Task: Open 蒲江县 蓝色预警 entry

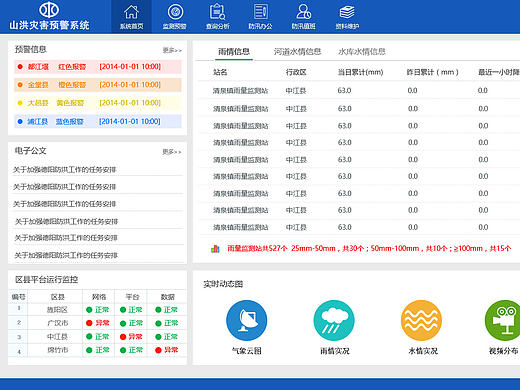Action: coord(98,121)
